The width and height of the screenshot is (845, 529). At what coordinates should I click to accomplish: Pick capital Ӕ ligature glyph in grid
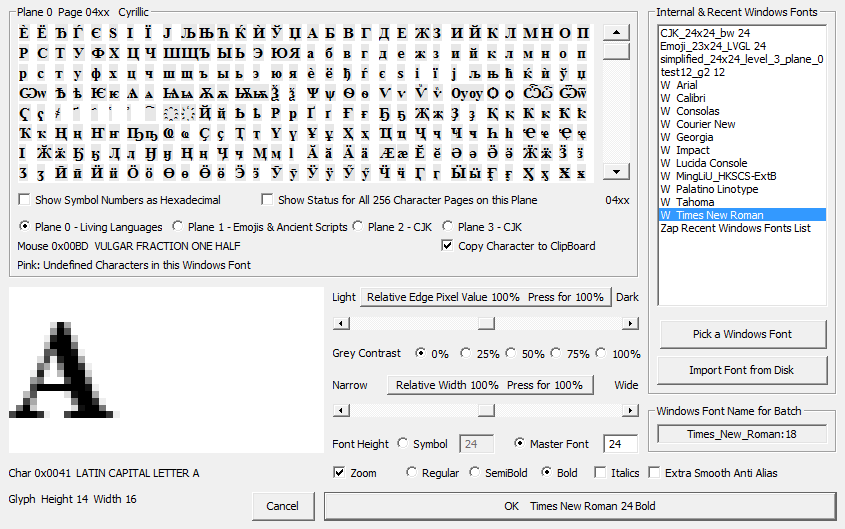pyautogui.click(x=386, y=154)
